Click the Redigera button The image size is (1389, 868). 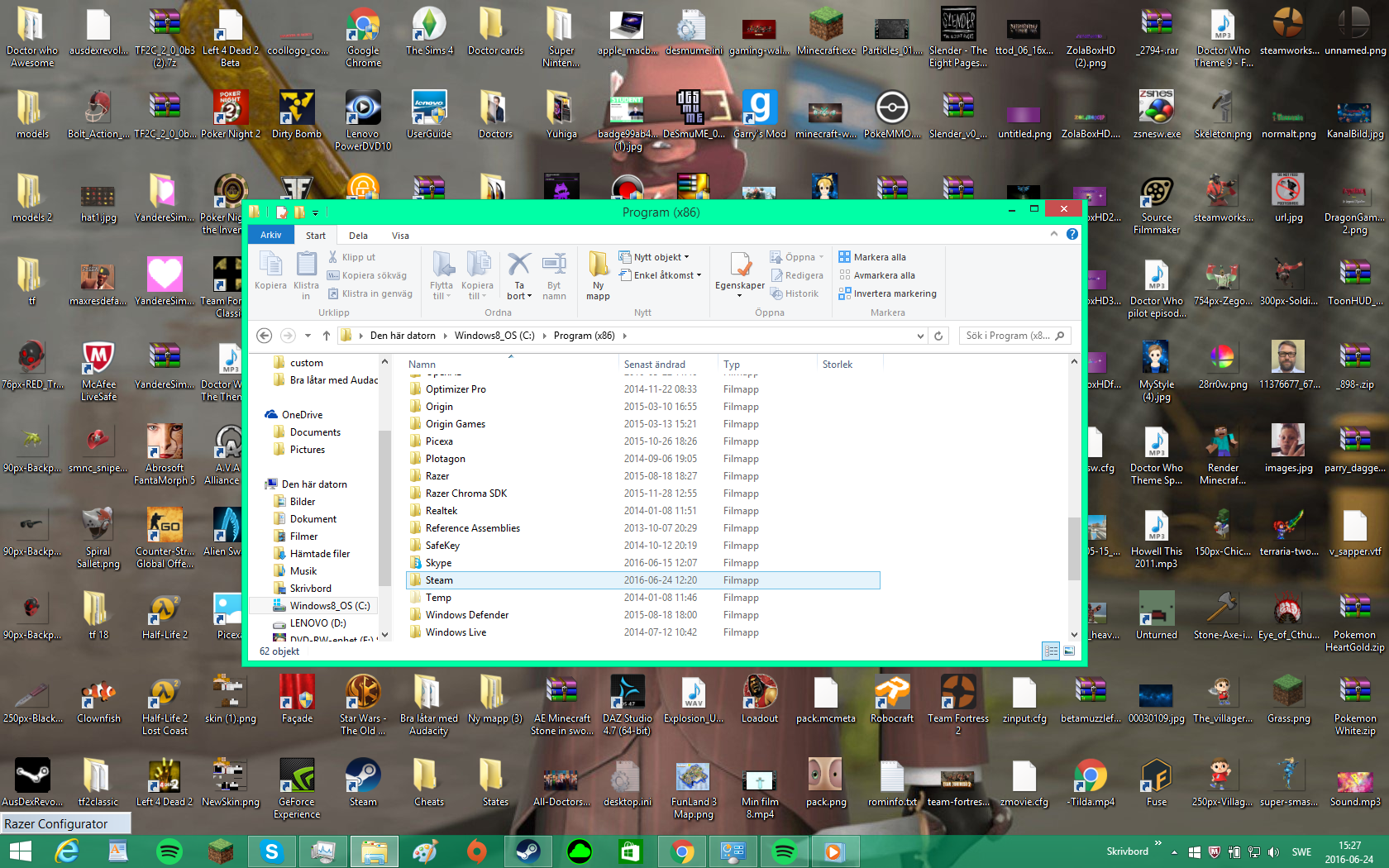797,275
